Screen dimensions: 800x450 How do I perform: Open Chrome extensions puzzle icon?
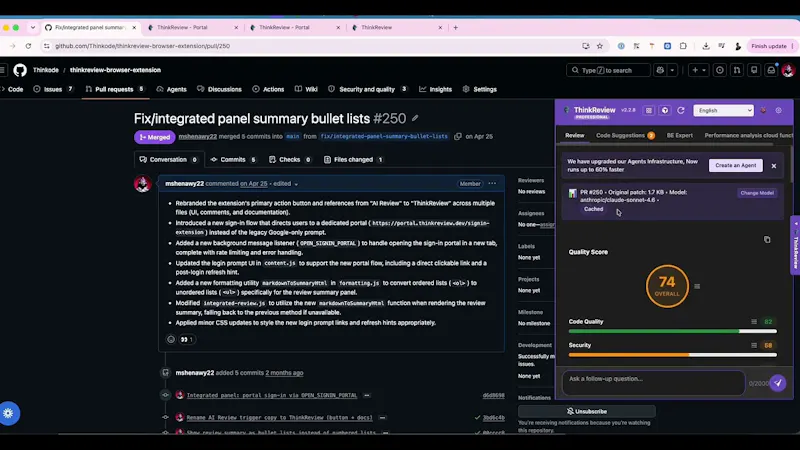[683, 46]
